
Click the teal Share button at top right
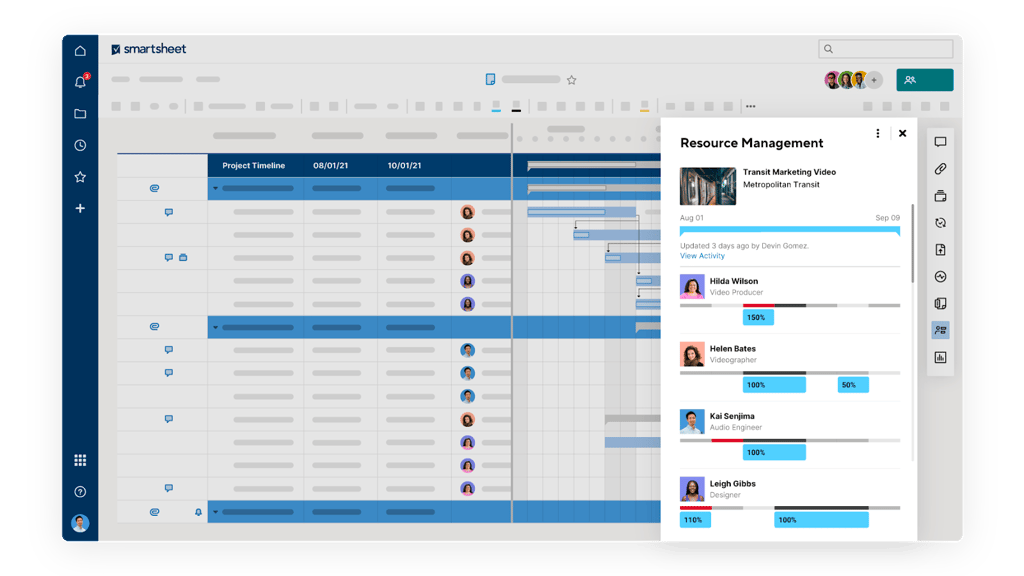(923, 79)
